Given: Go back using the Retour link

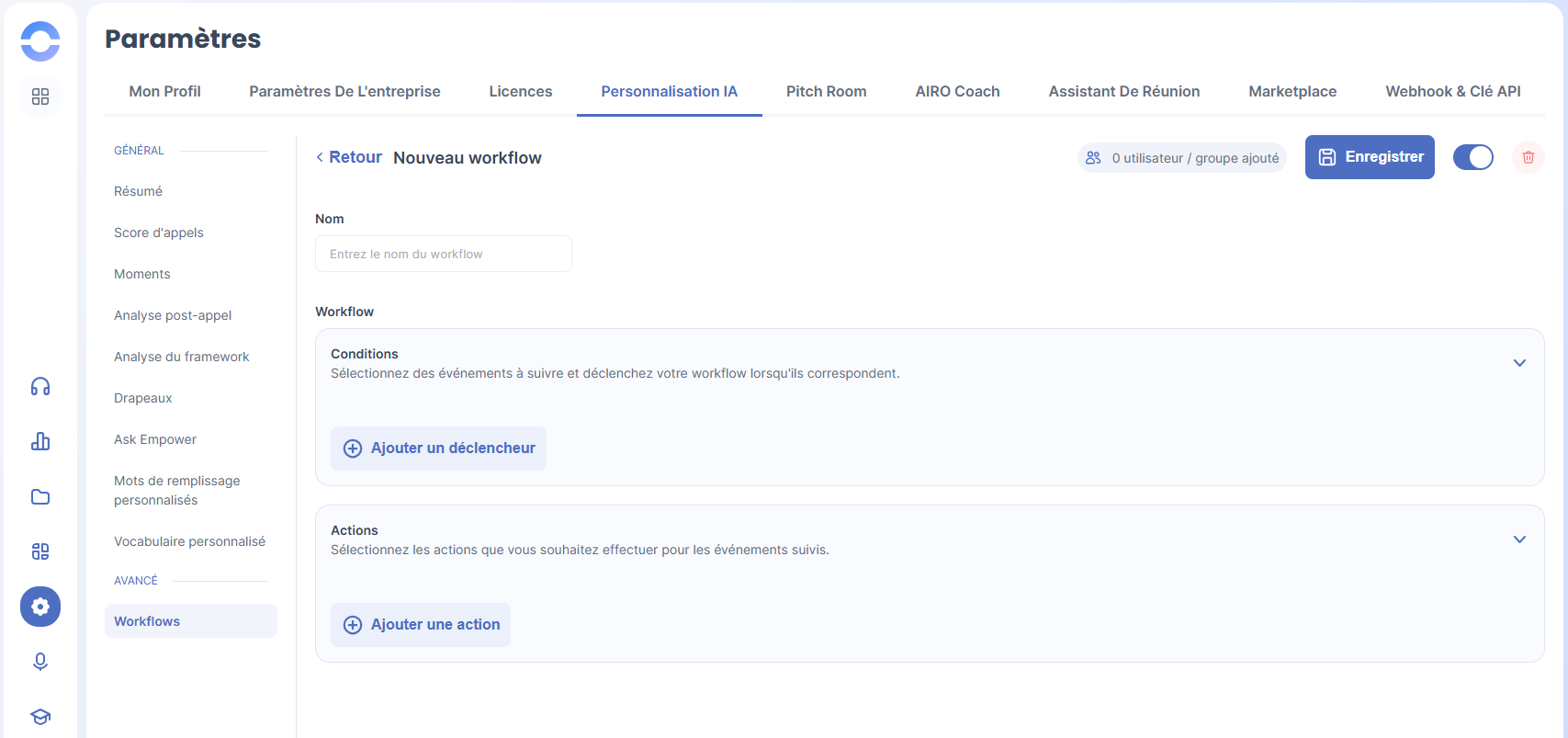Looking at the screenshot, I should point(349,157).
